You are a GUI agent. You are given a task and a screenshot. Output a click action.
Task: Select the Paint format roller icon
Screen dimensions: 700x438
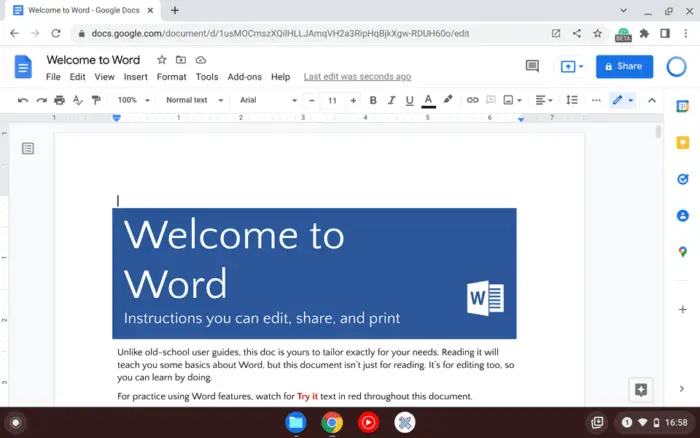pos(96,100)
